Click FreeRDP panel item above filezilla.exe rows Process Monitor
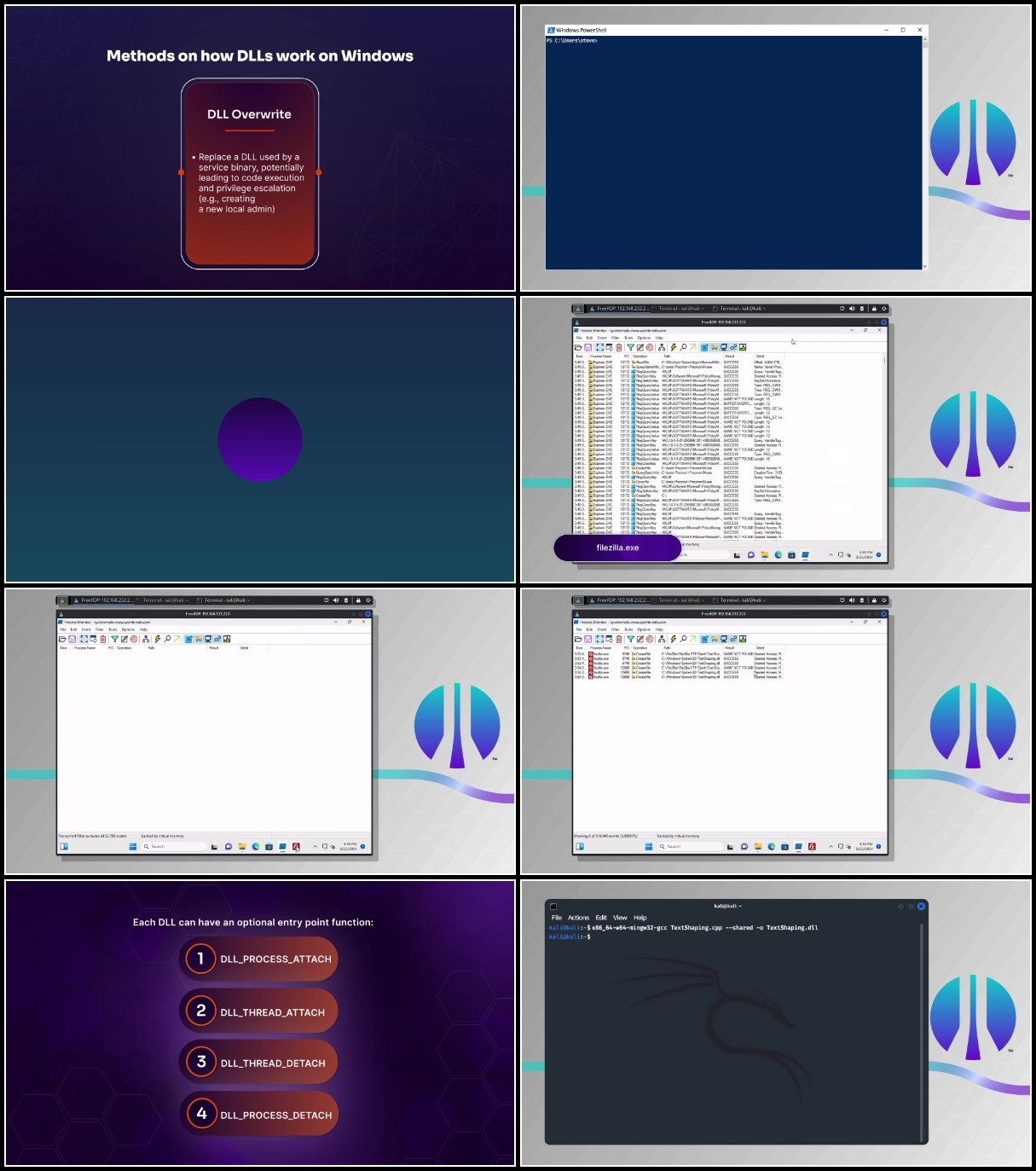The height and width of the screenshot is (1171, 1036). 620,600
